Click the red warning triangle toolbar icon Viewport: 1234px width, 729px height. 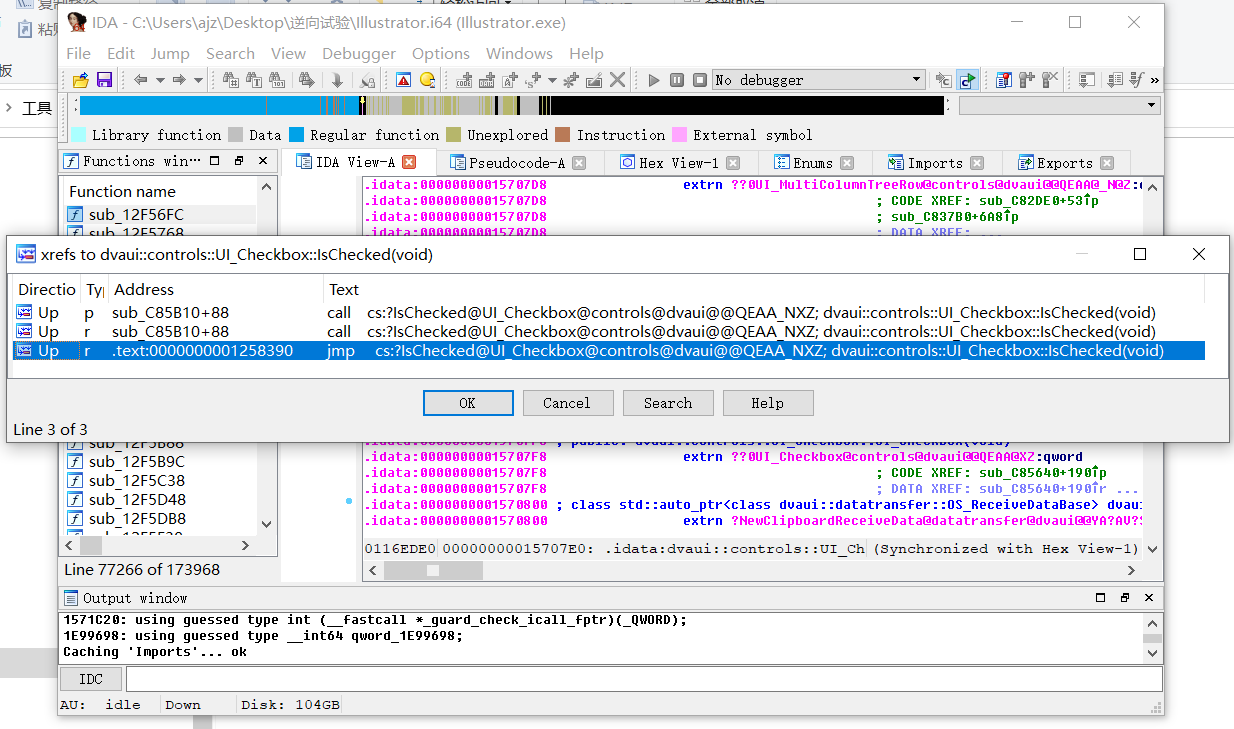pyautogui.click(x=403, y=80)
